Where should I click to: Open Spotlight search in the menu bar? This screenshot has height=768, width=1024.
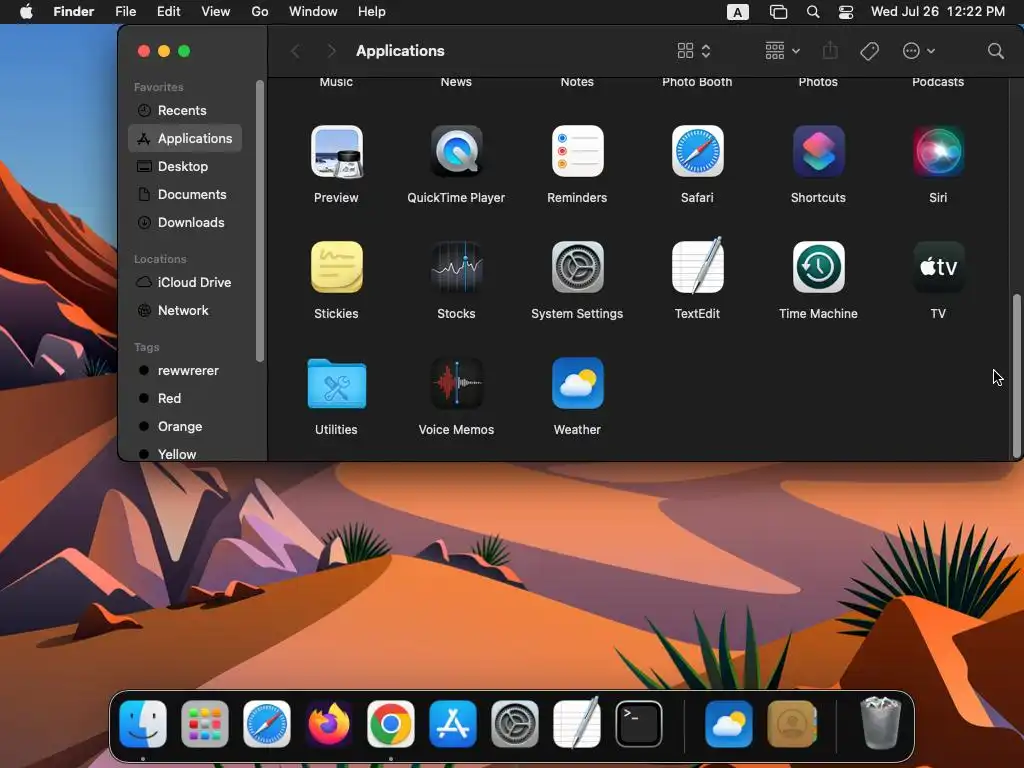pos(813,12)
